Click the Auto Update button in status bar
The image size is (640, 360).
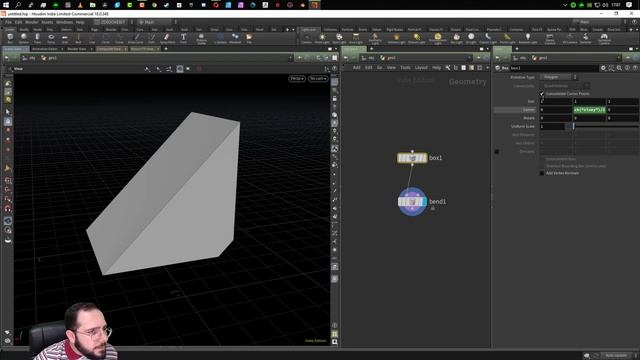click(616, 356)
